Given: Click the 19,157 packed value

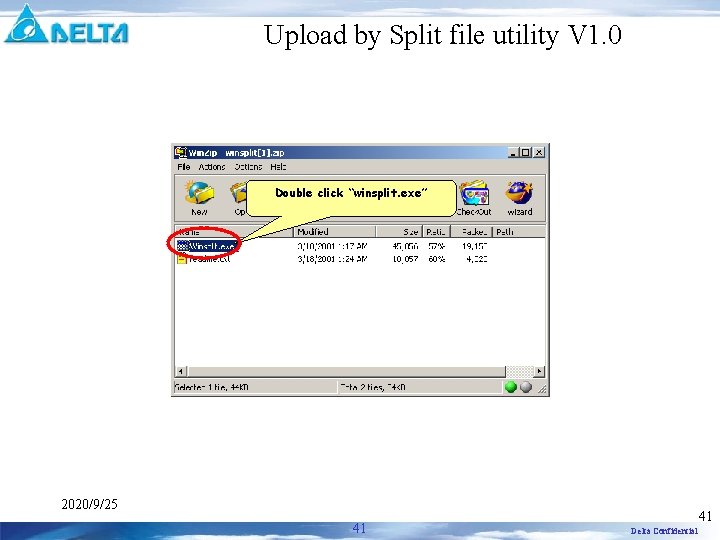Looking at the screenshot, I should [474, 246].
